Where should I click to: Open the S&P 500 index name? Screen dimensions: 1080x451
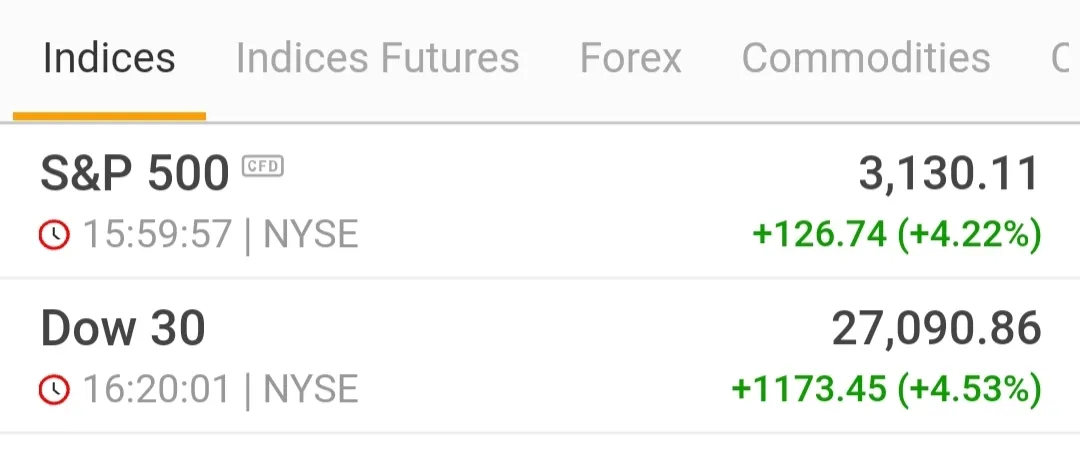point(134,175)
